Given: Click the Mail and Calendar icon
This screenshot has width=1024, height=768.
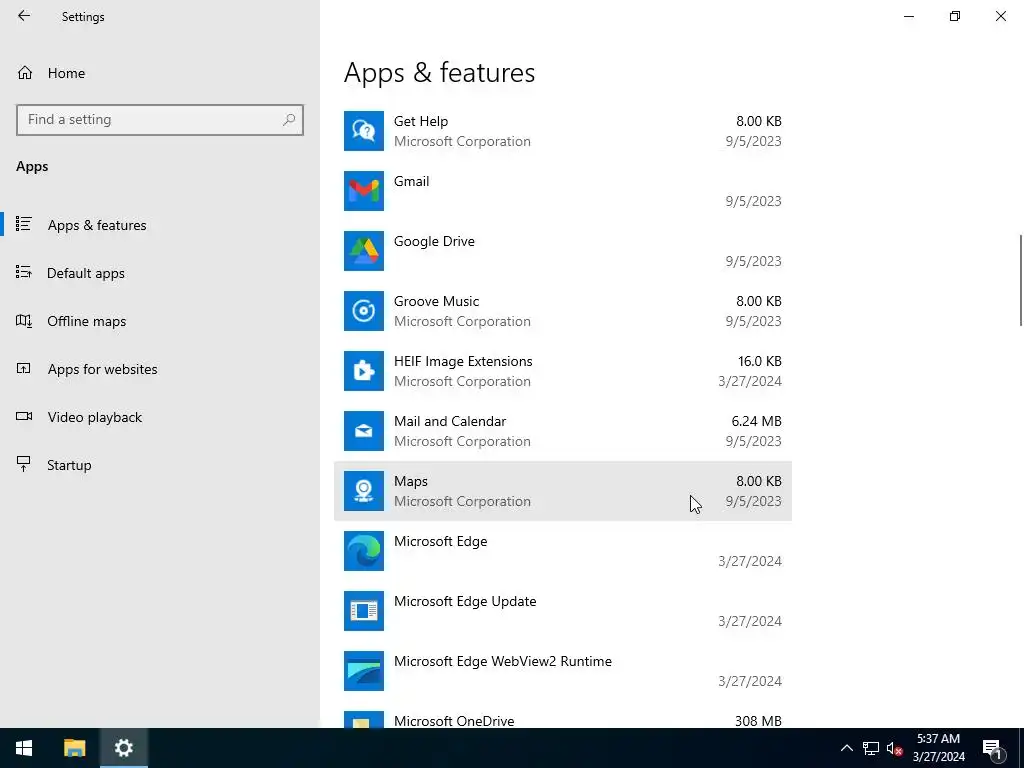Looking at the screenshot, I should point(364,431).
